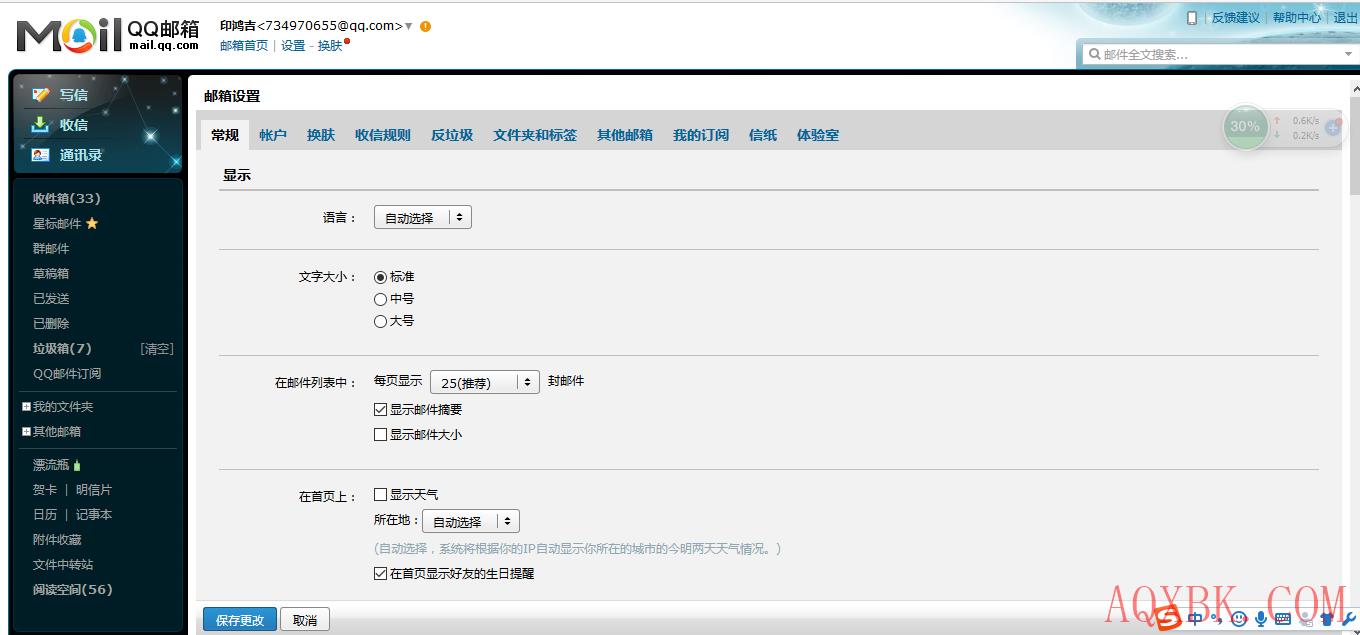
Task: Click the Sogou S input method logo
Action: coord(1168,620)
